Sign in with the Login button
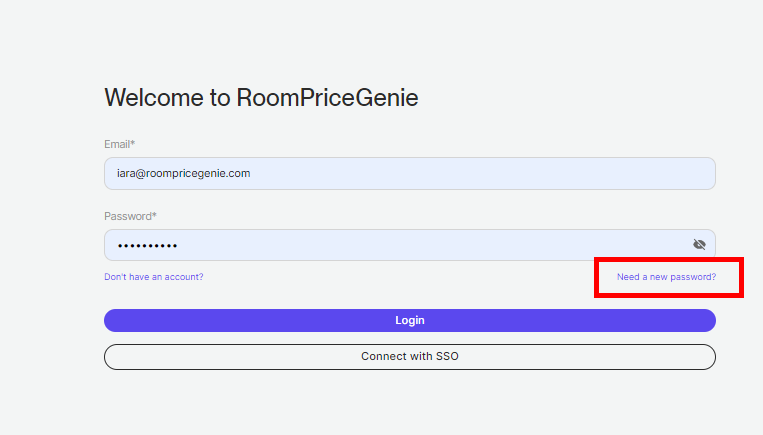The height and width of the screenshot is (435, 763). click(x=409, y=320)
